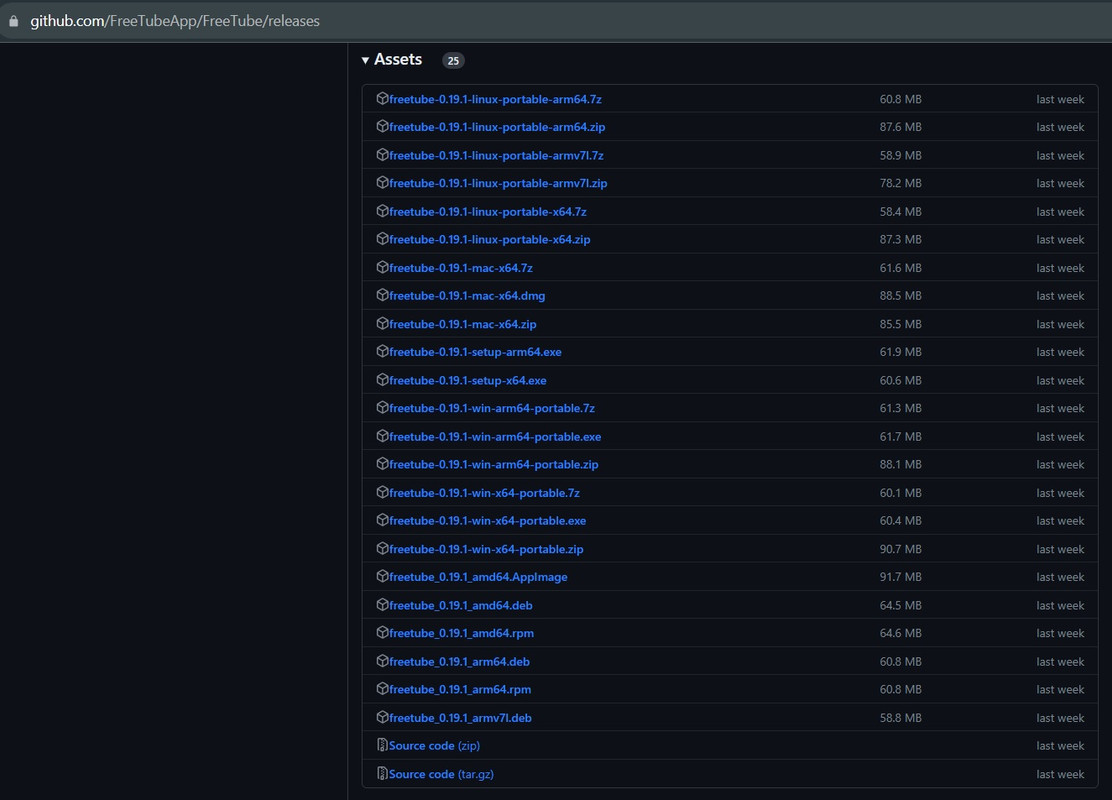
Task: Click the package icon beside win-x64-portable.7z
Action: coord(382,491)
